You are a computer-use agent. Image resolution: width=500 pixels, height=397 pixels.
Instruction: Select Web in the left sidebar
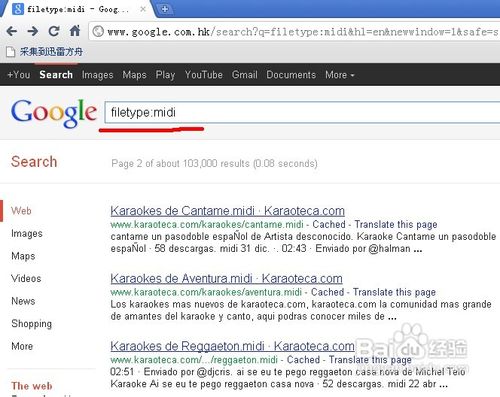click(x=21, y=211)
